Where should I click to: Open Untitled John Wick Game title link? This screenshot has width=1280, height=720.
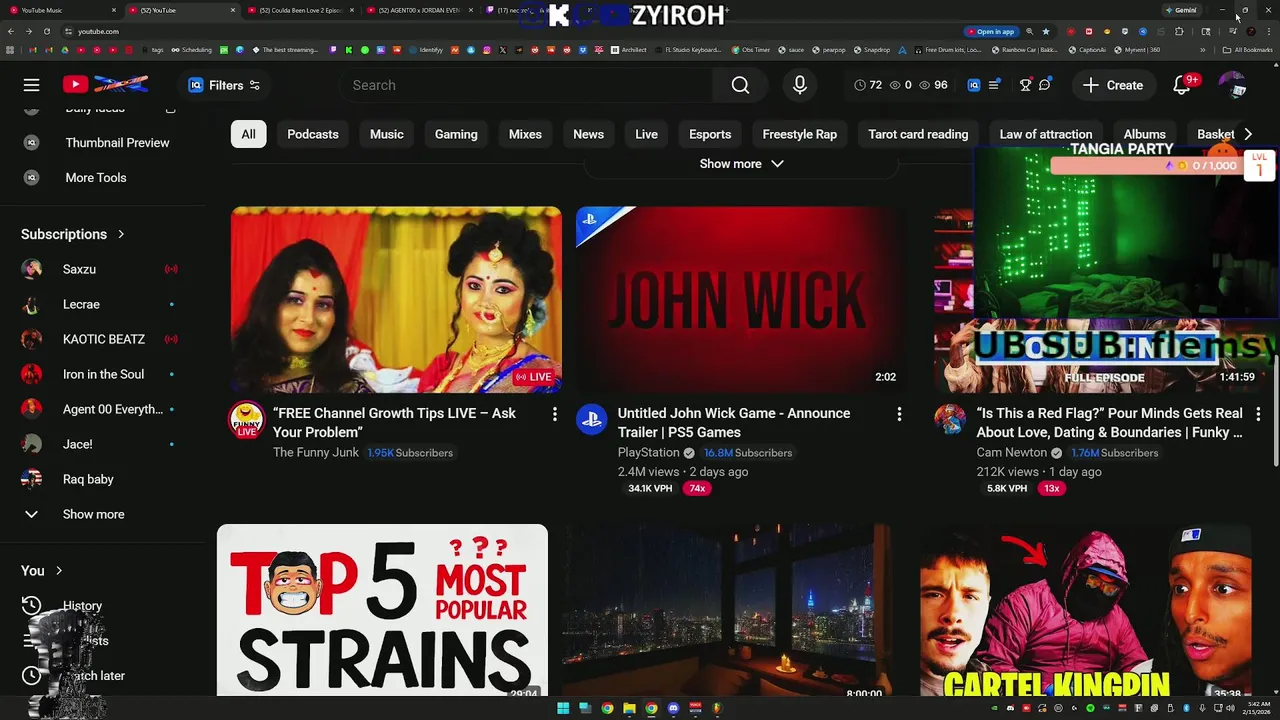pos(734,423)
